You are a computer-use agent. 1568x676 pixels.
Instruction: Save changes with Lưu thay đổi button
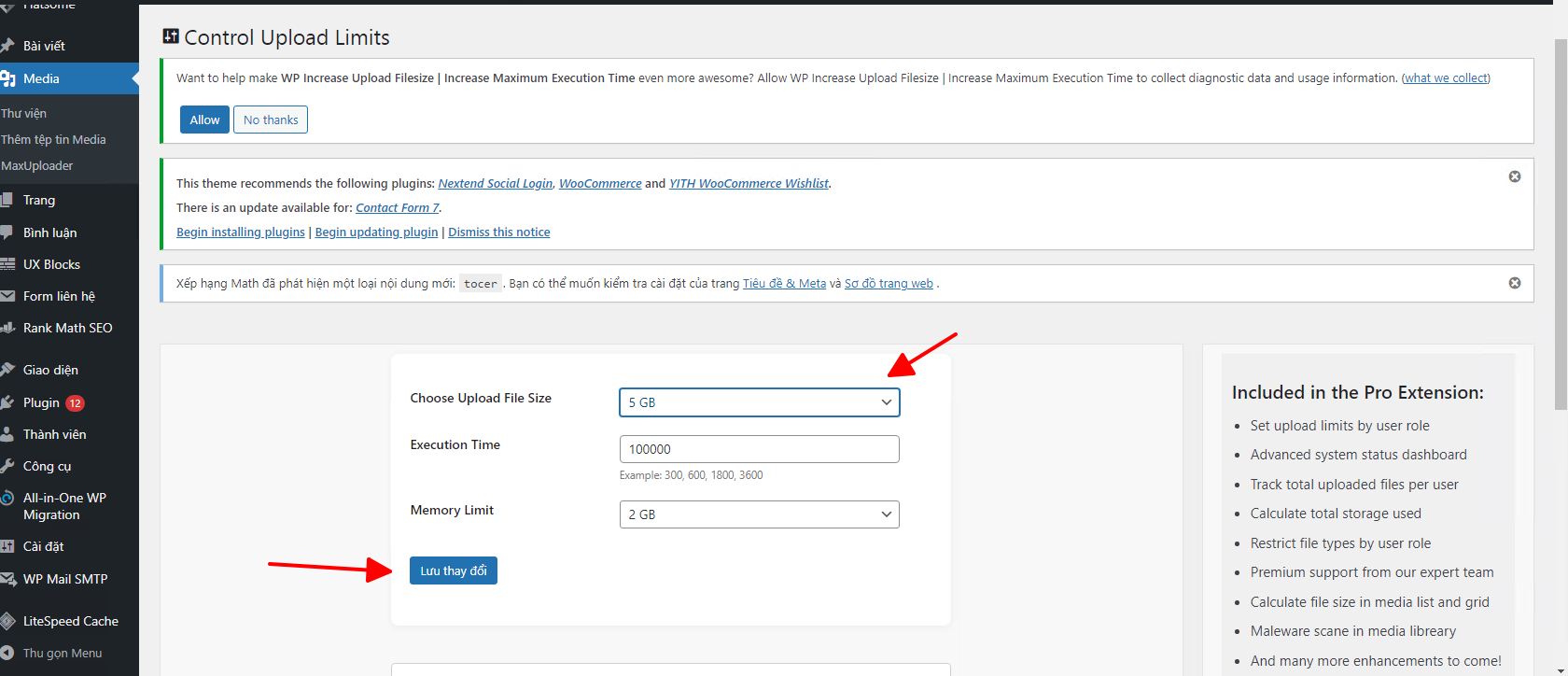point(454,570)
